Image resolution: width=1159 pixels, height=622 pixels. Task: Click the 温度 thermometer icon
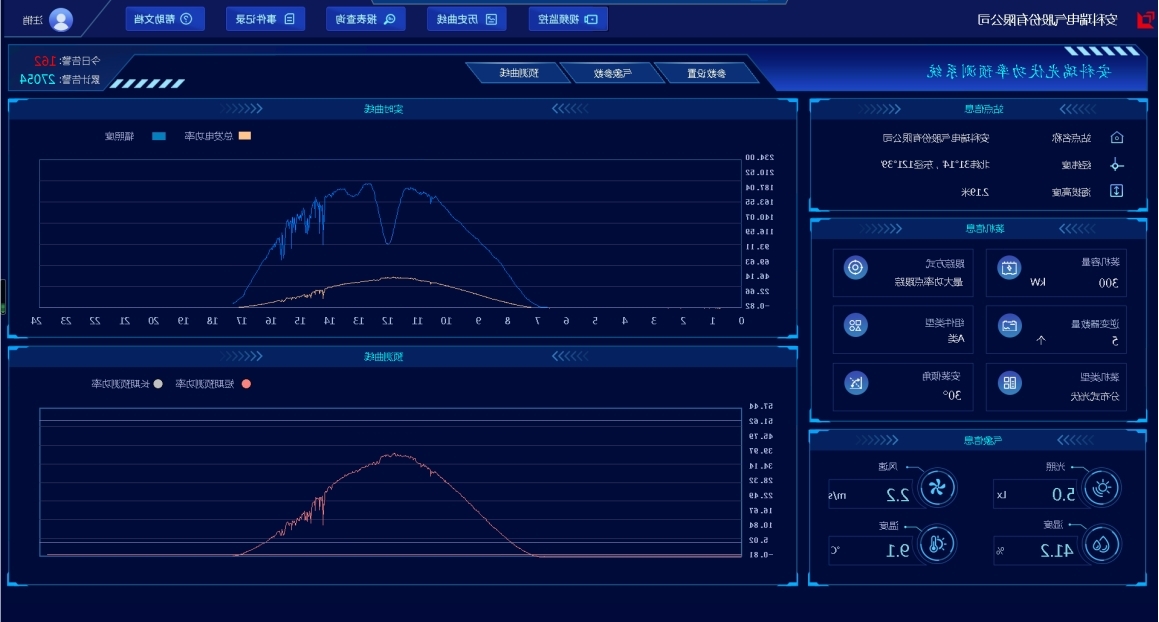[937, 545]
